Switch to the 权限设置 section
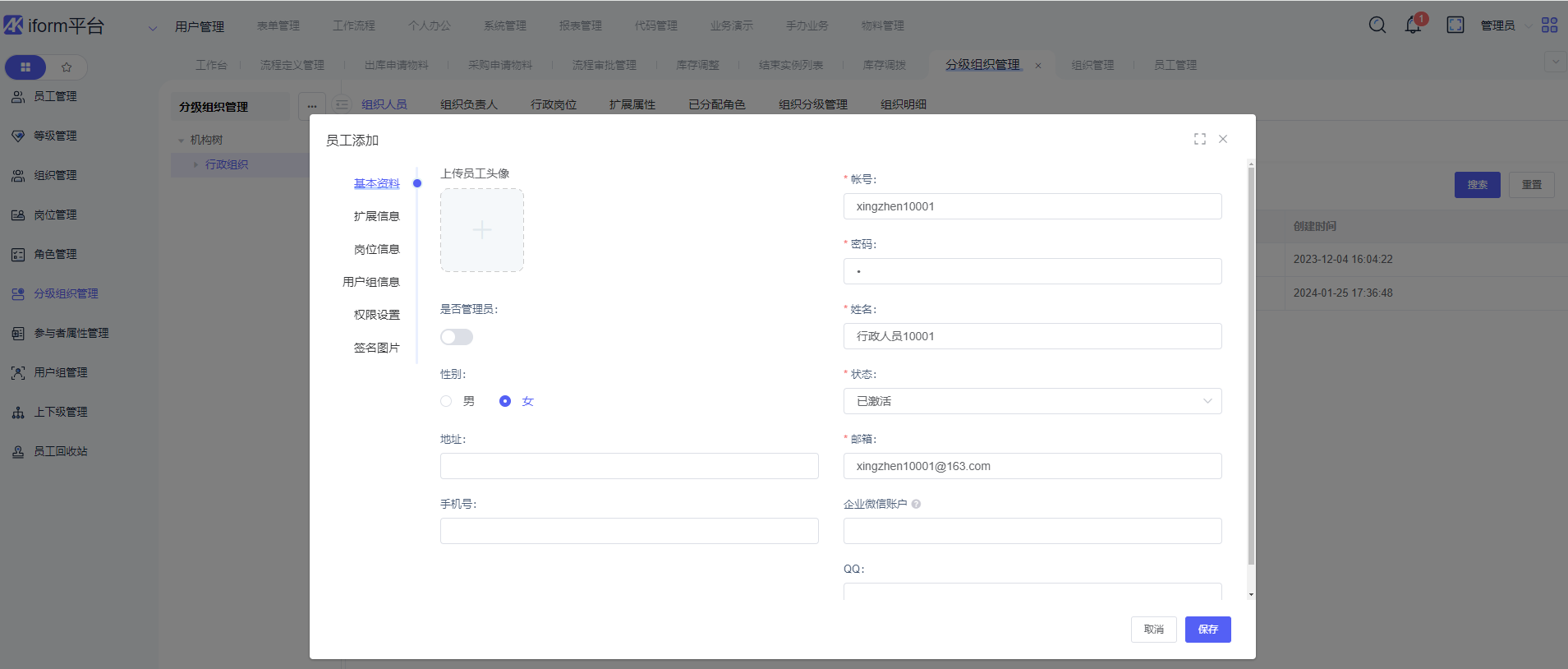This screenshot has height=669, width=1568. 376,315
